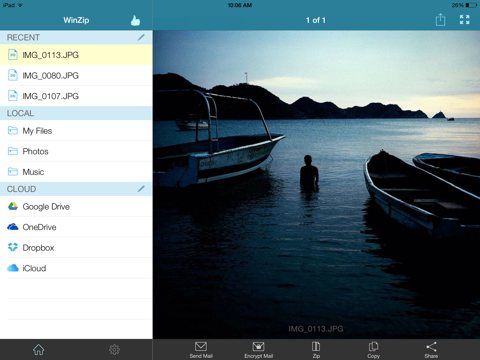Screen dimensions: 480x360
Task: Open Google Drive cloud account
Action: pos(76,206)
